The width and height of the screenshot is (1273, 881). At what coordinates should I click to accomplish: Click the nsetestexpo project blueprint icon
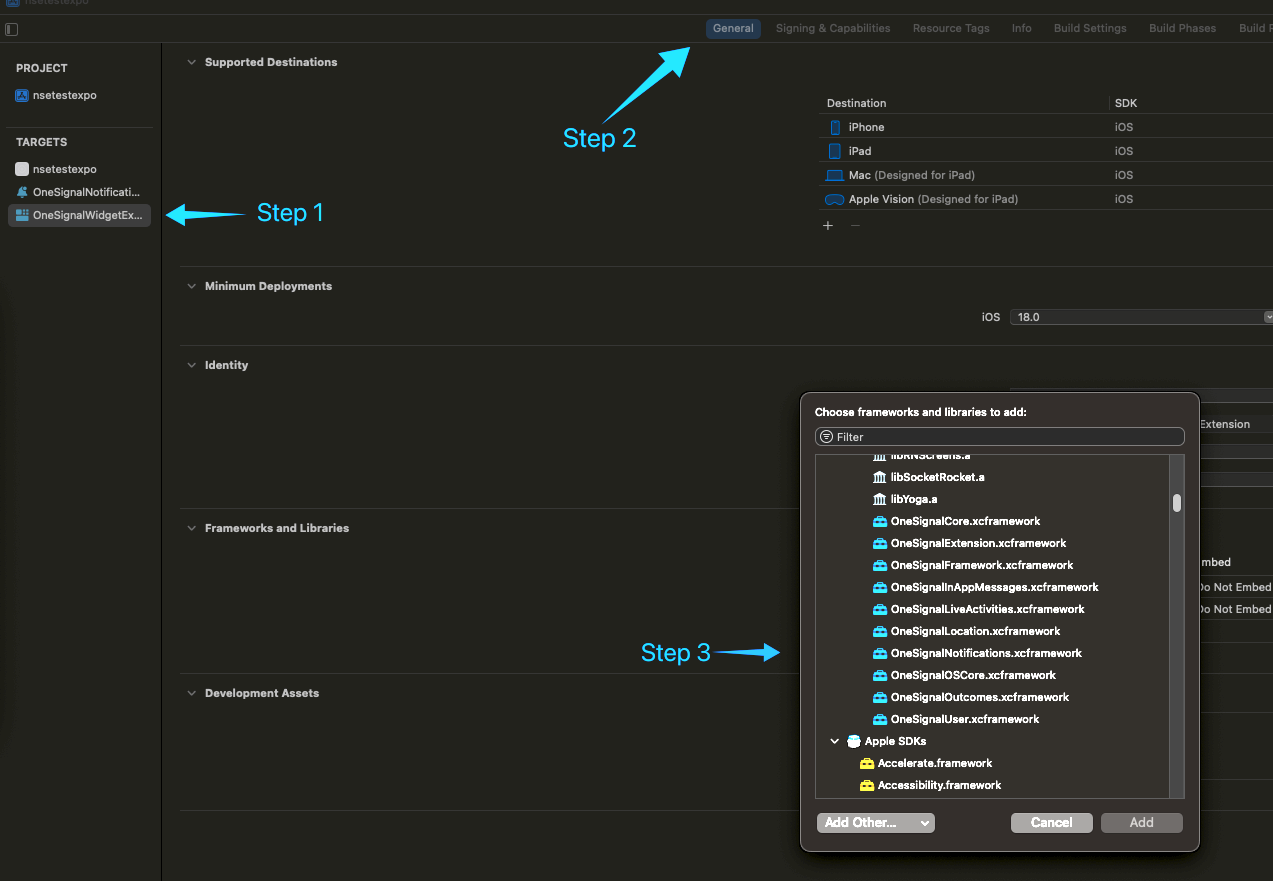[x=22, y=95]
